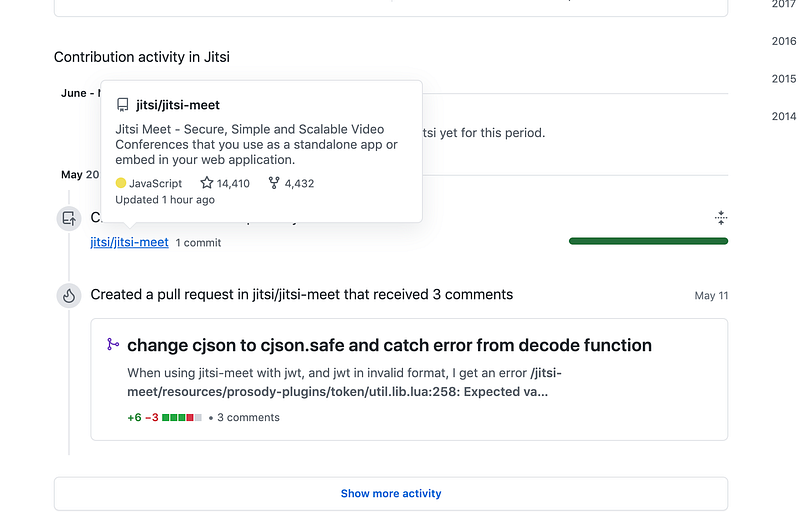800x526 pixels.
Task: Click the 3 comments label on pull request
Action: [248, 417]
